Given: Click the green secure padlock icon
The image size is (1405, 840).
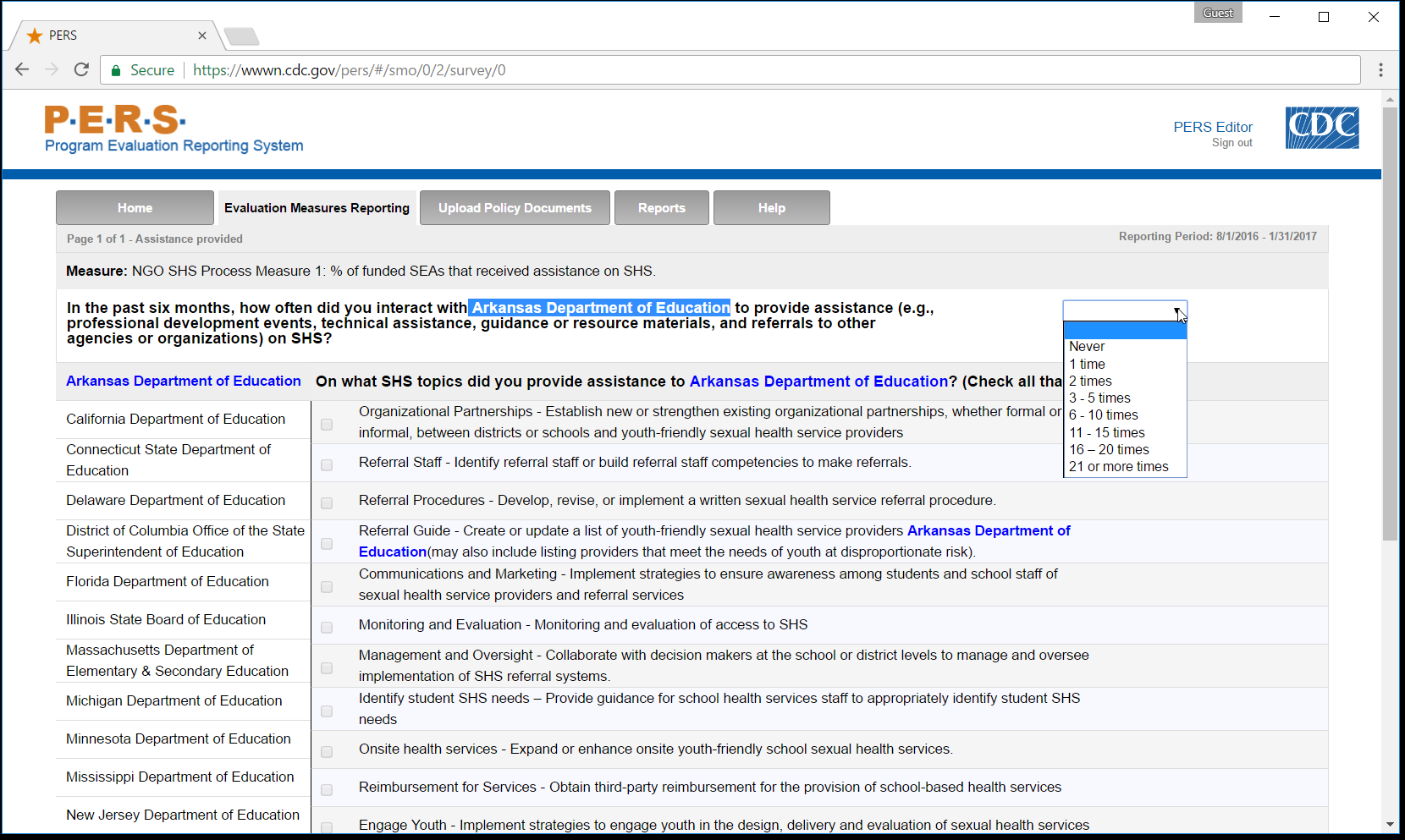Looking at the screenshot, I should click(116, 70).
